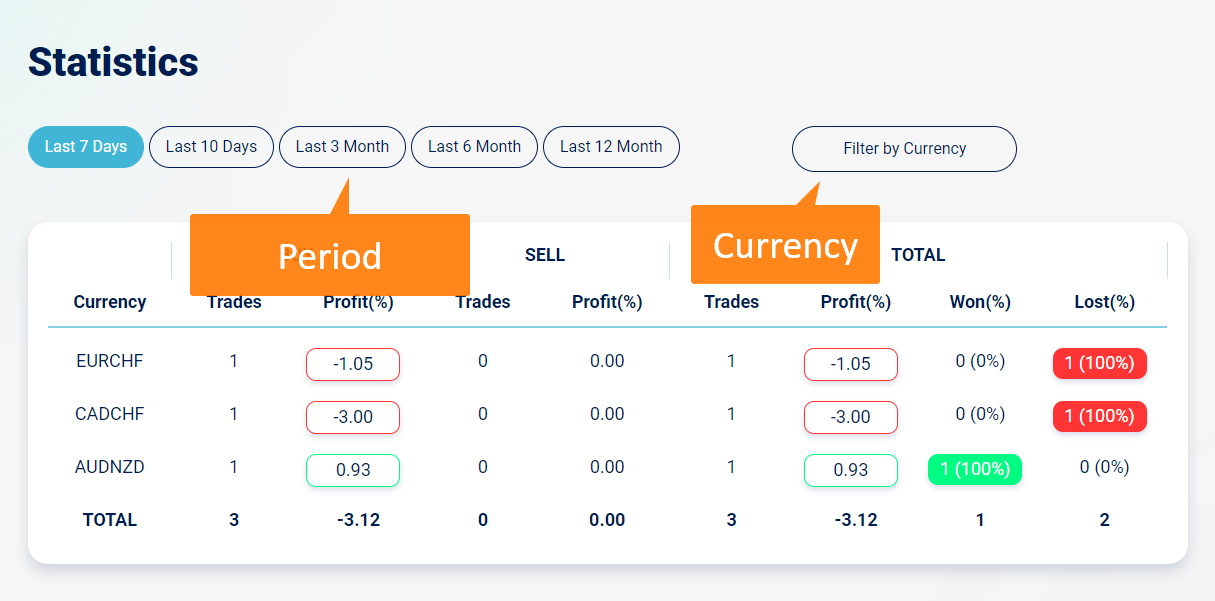Click the CADCHF currency row label
The height and width of the screenshot is (601, 1215).
click(110, 414)
